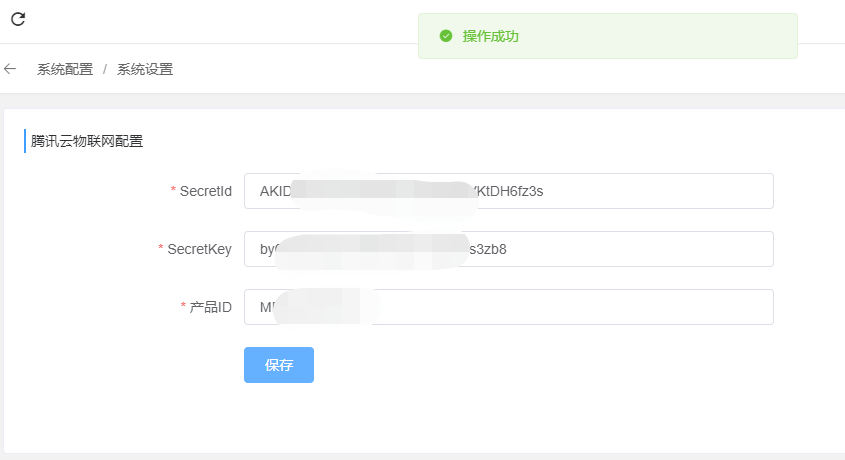This screenshot has width=845, height=460.
Task: Click the green success check icon
Action: 446,36
